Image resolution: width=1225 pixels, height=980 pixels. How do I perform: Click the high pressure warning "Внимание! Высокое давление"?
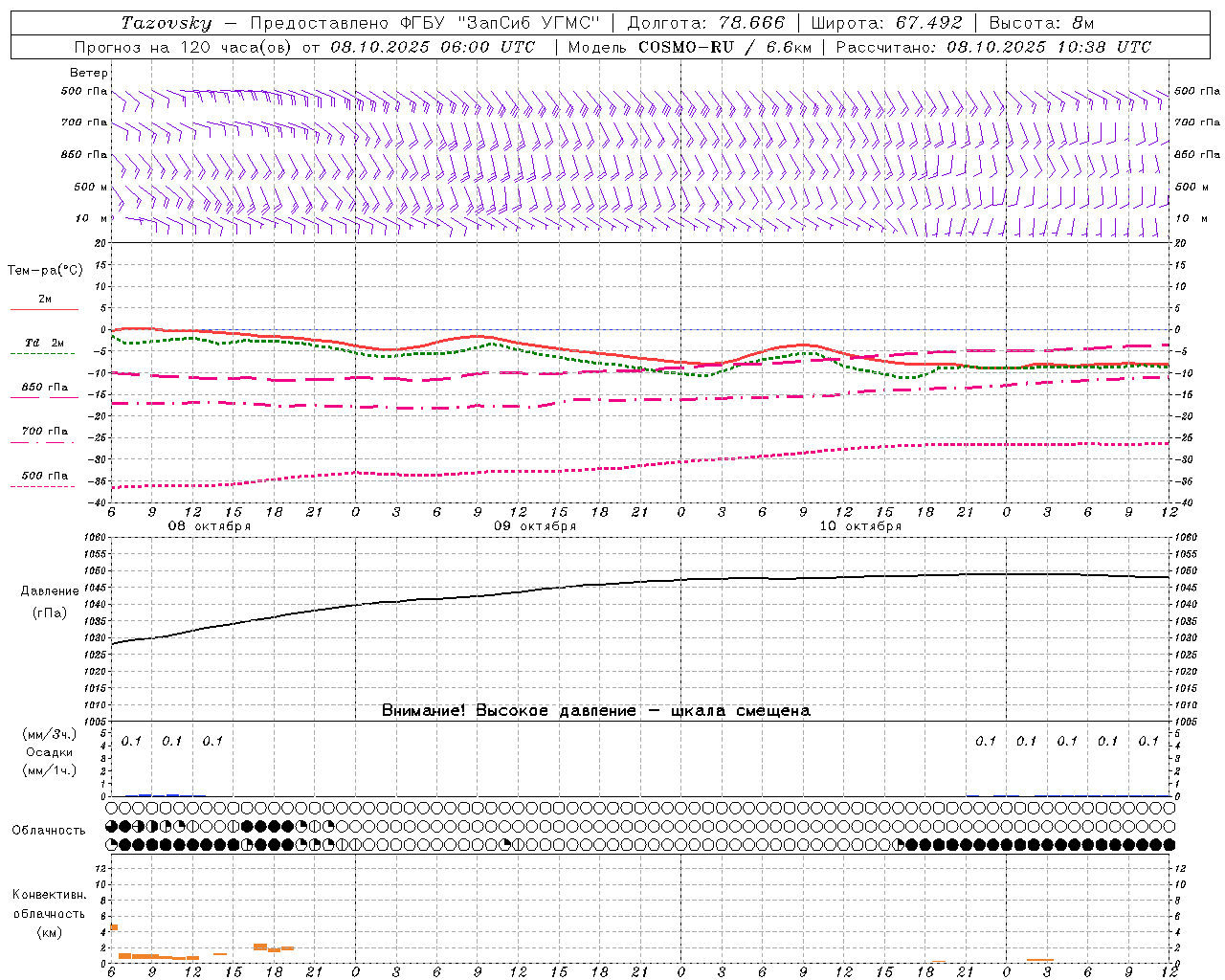[509, 711]
